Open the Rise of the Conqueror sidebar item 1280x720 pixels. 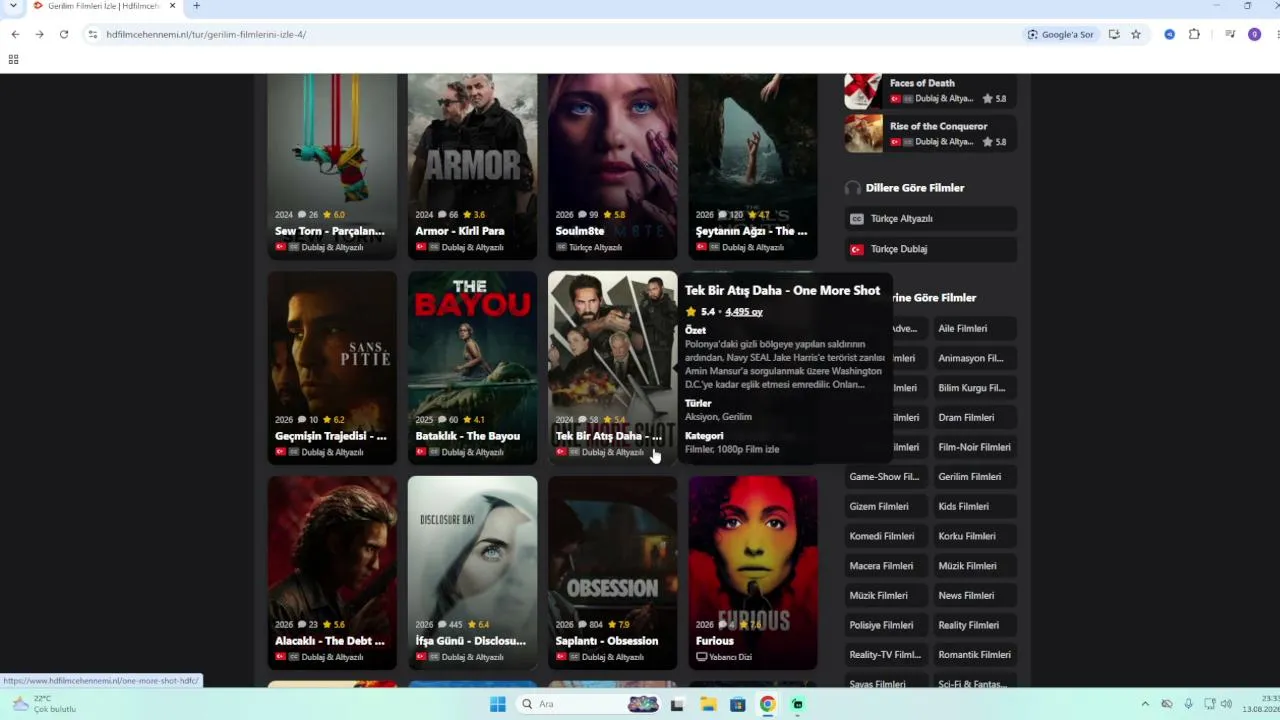(x=930, y=134)
